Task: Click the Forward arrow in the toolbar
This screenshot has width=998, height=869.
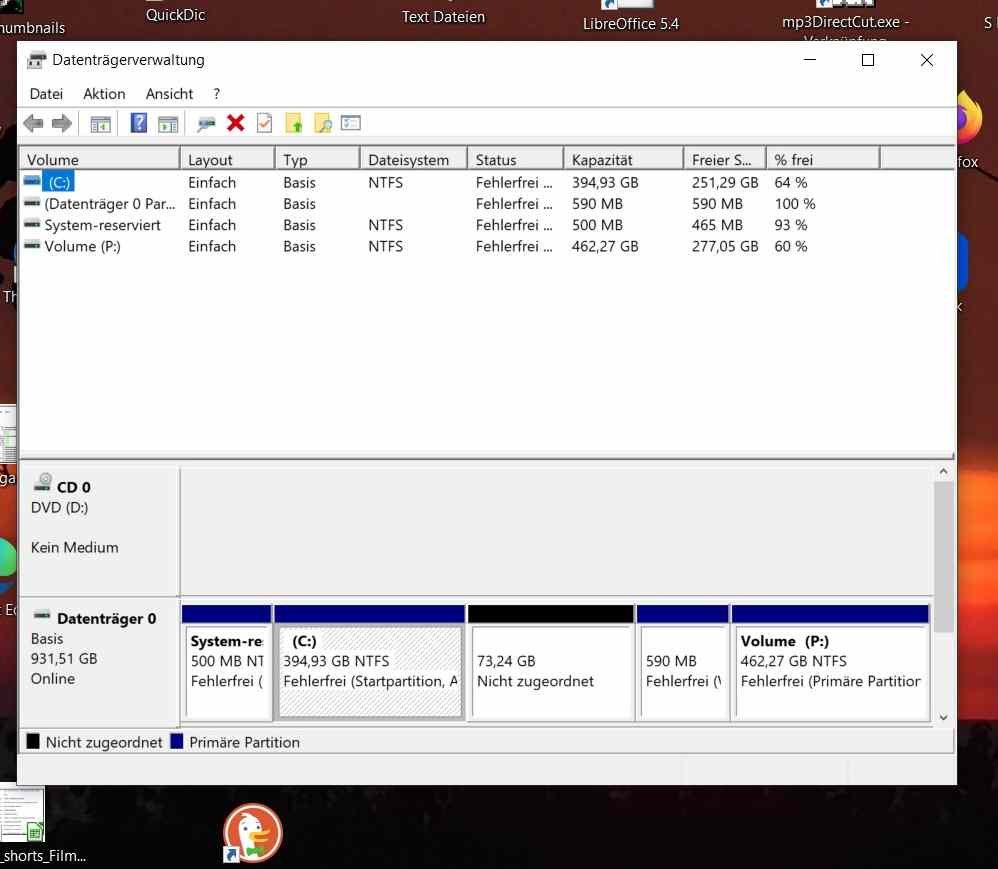Action: 62,123
